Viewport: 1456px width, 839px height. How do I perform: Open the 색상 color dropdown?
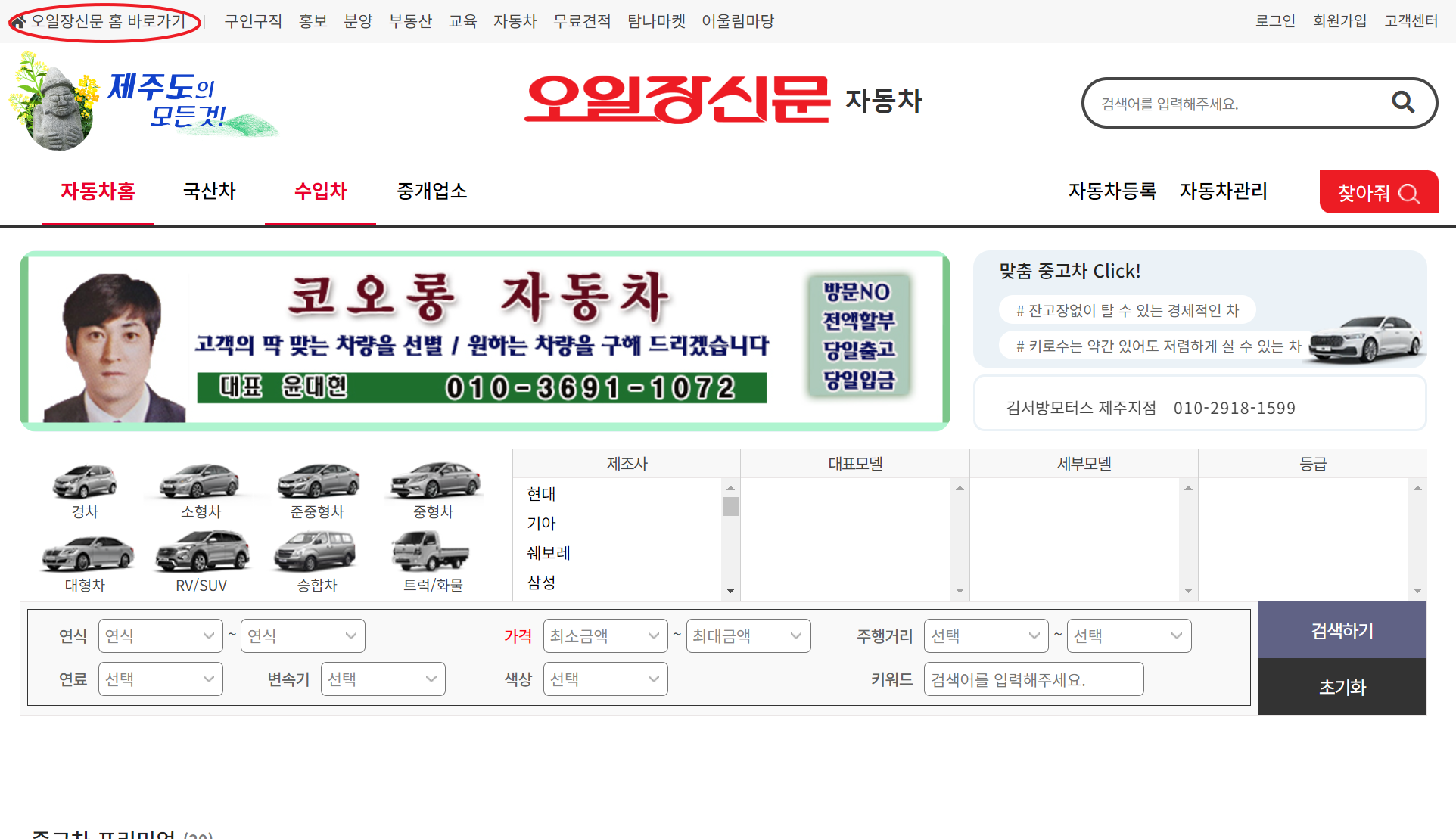pos(605,679)
